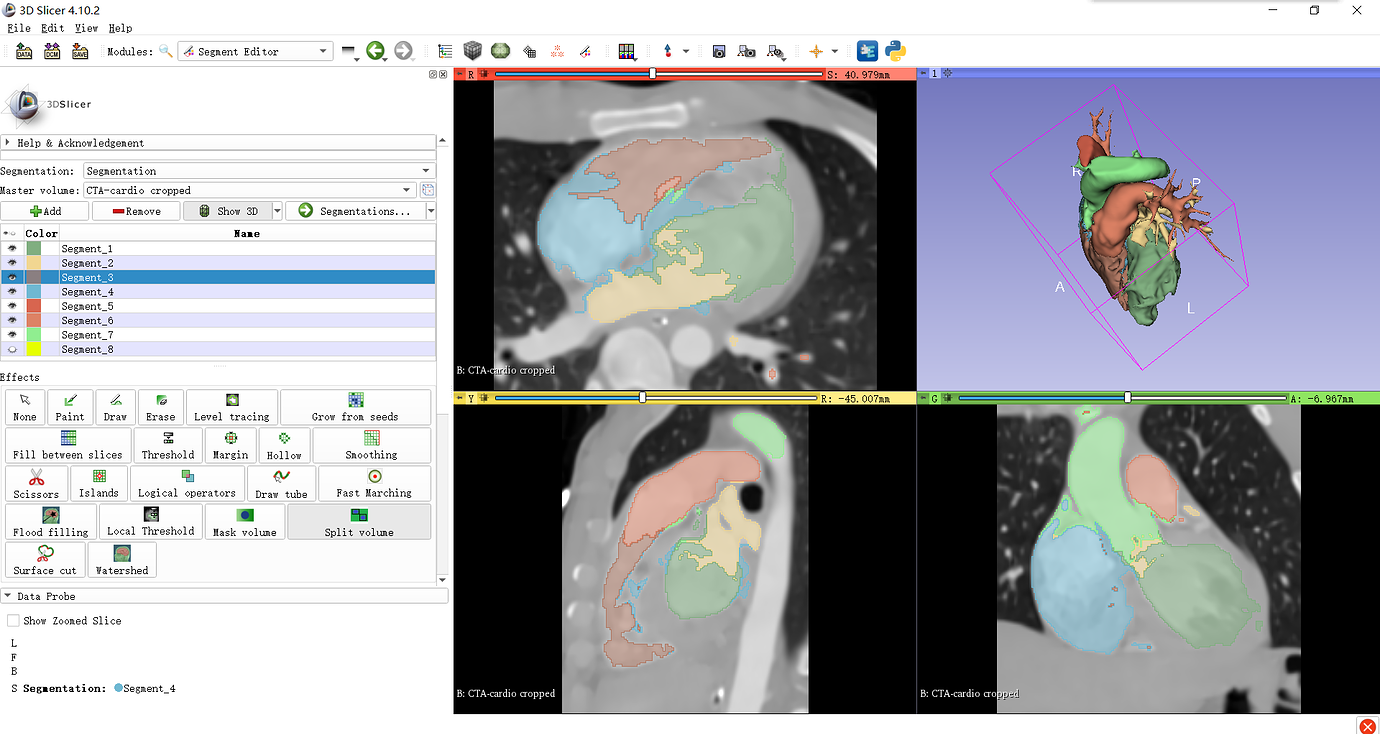The width and height of the screenshot is (1380, 734).
Task: Open the Modules selector dropdown
Action: pos(255,51)
